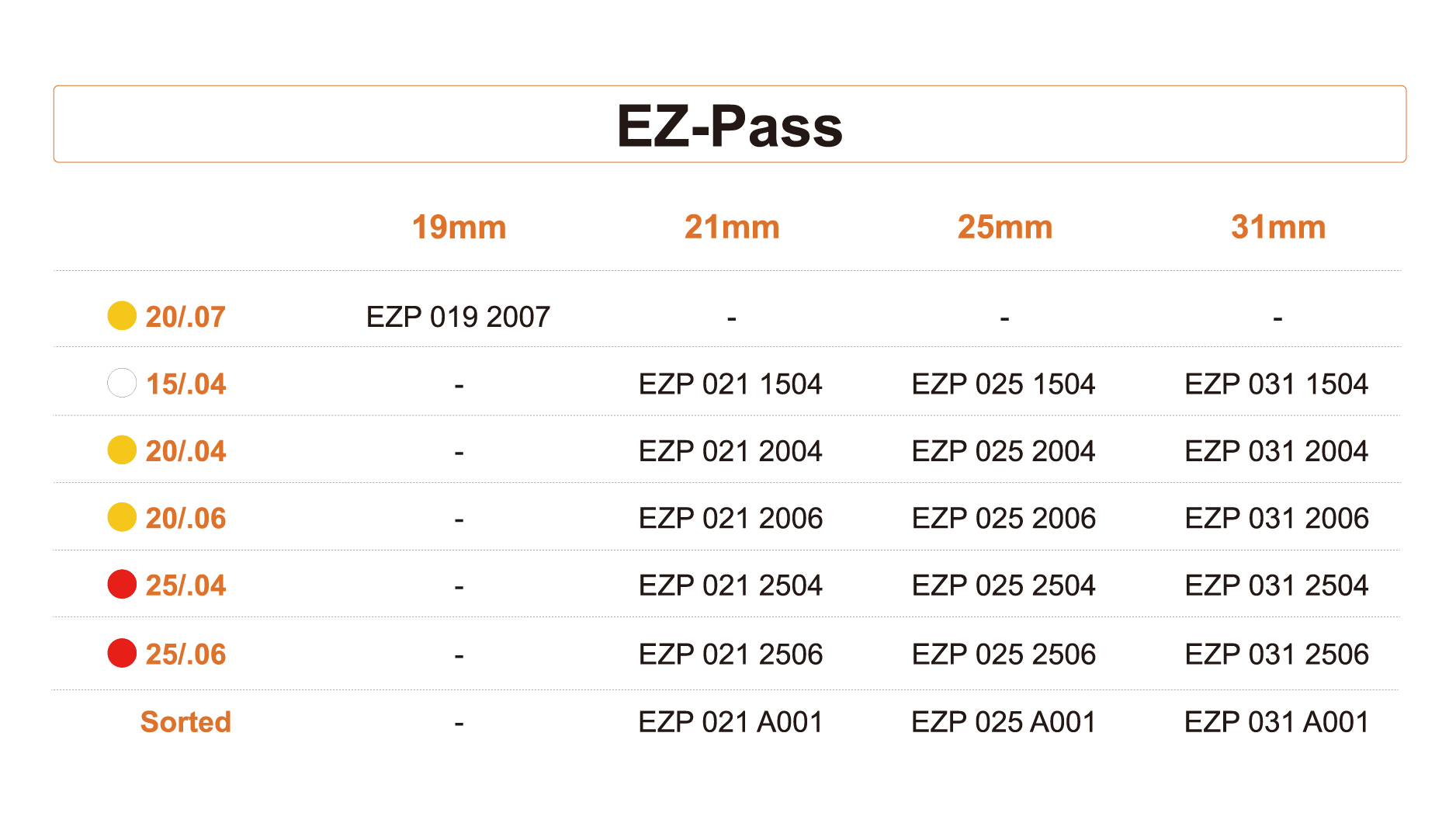Screen dimensions: 1456x830
Task: Select the 21mm column header
Action: pos(732,227)
